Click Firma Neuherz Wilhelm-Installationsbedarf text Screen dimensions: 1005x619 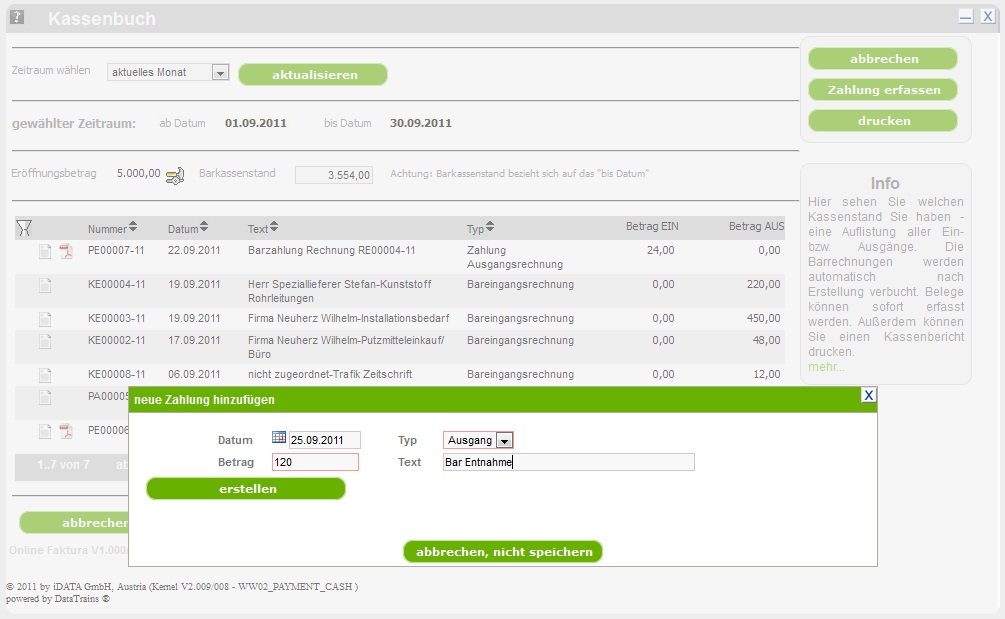click(x=348, y=318)
